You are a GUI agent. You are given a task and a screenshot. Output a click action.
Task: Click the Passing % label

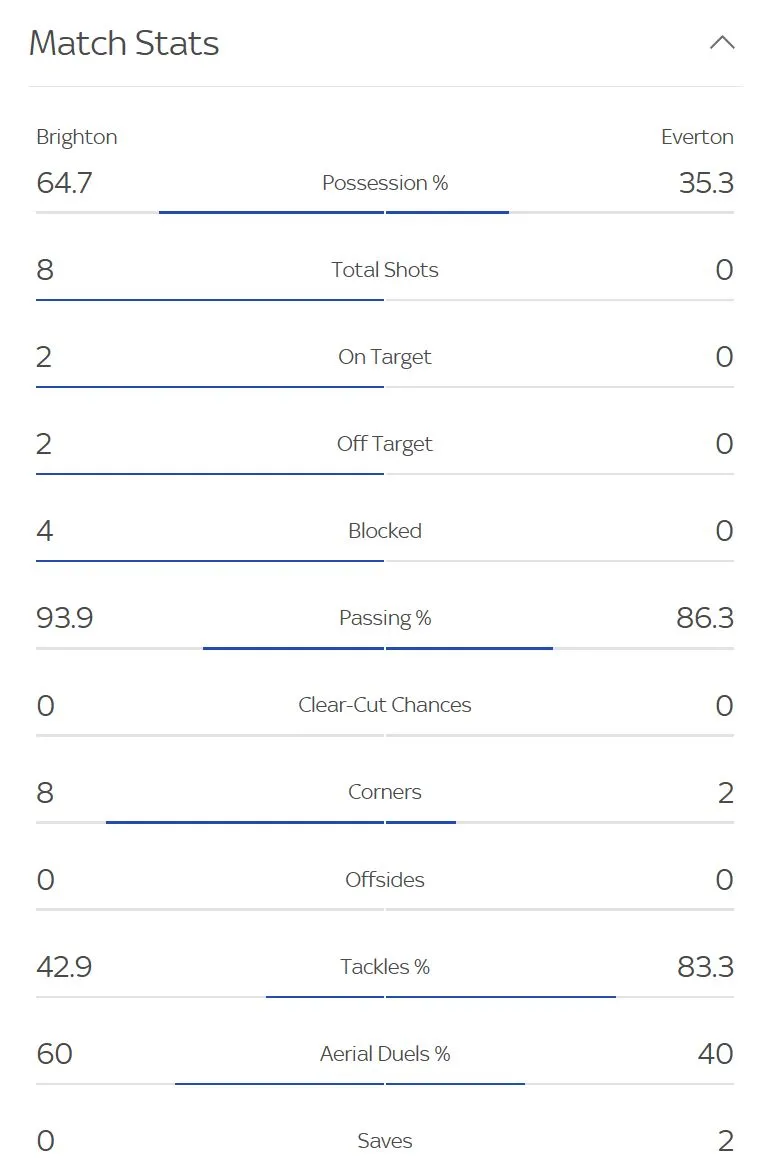385,618
